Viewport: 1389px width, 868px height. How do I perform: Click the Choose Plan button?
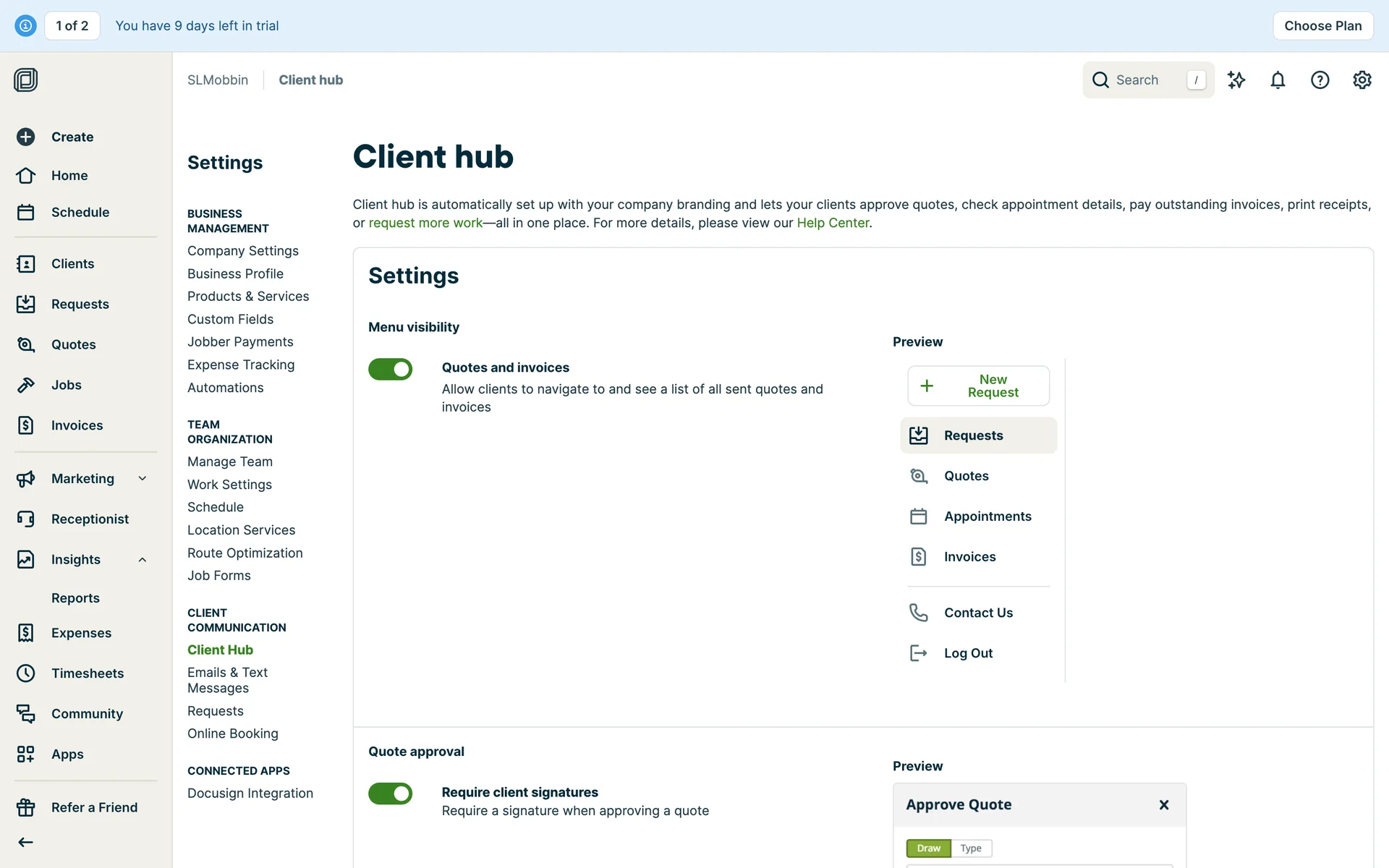1322,26
